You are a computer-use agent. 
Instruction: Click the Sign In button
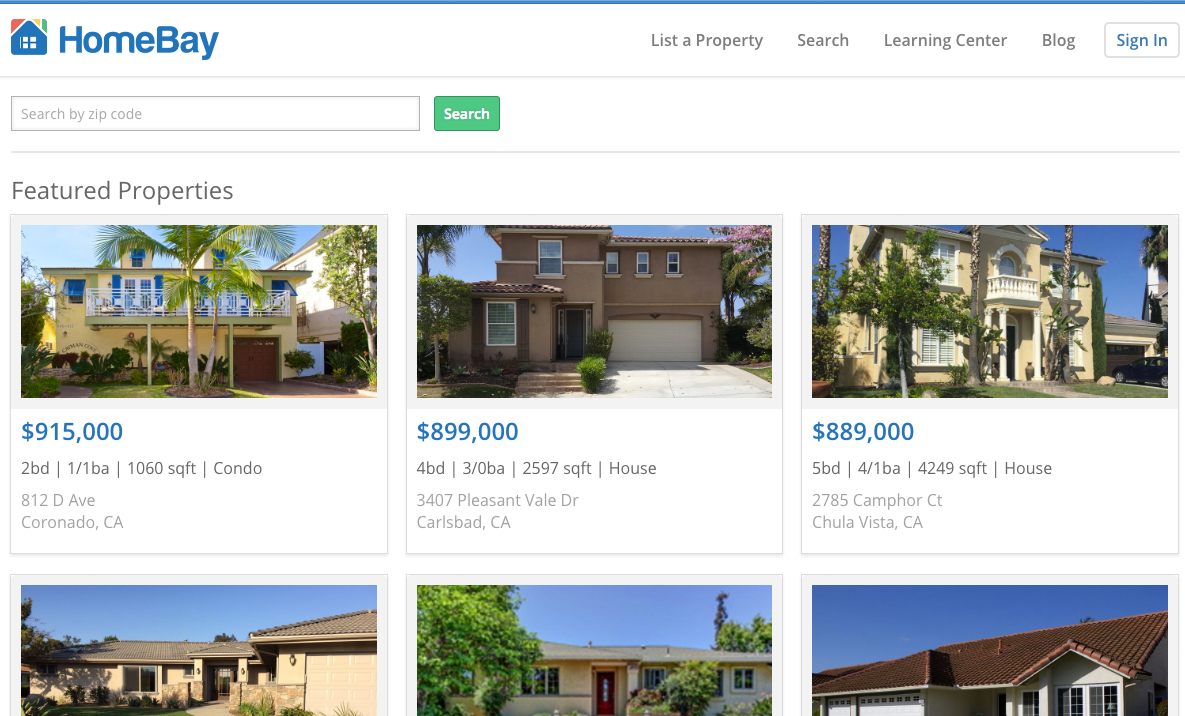(x=1141, y=40)
